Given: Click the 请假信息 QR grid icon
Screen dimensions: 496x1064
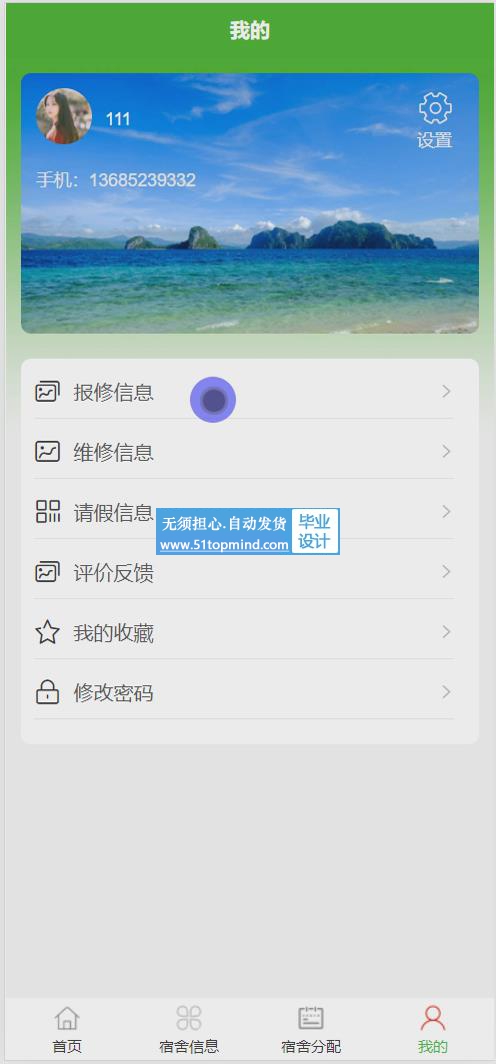Looking at the screenshot, I should coord(47,512).
